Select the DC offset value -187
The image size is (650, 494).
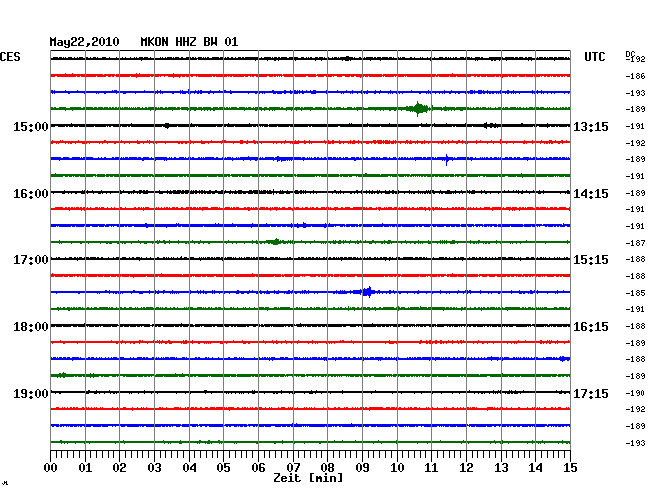635,243
